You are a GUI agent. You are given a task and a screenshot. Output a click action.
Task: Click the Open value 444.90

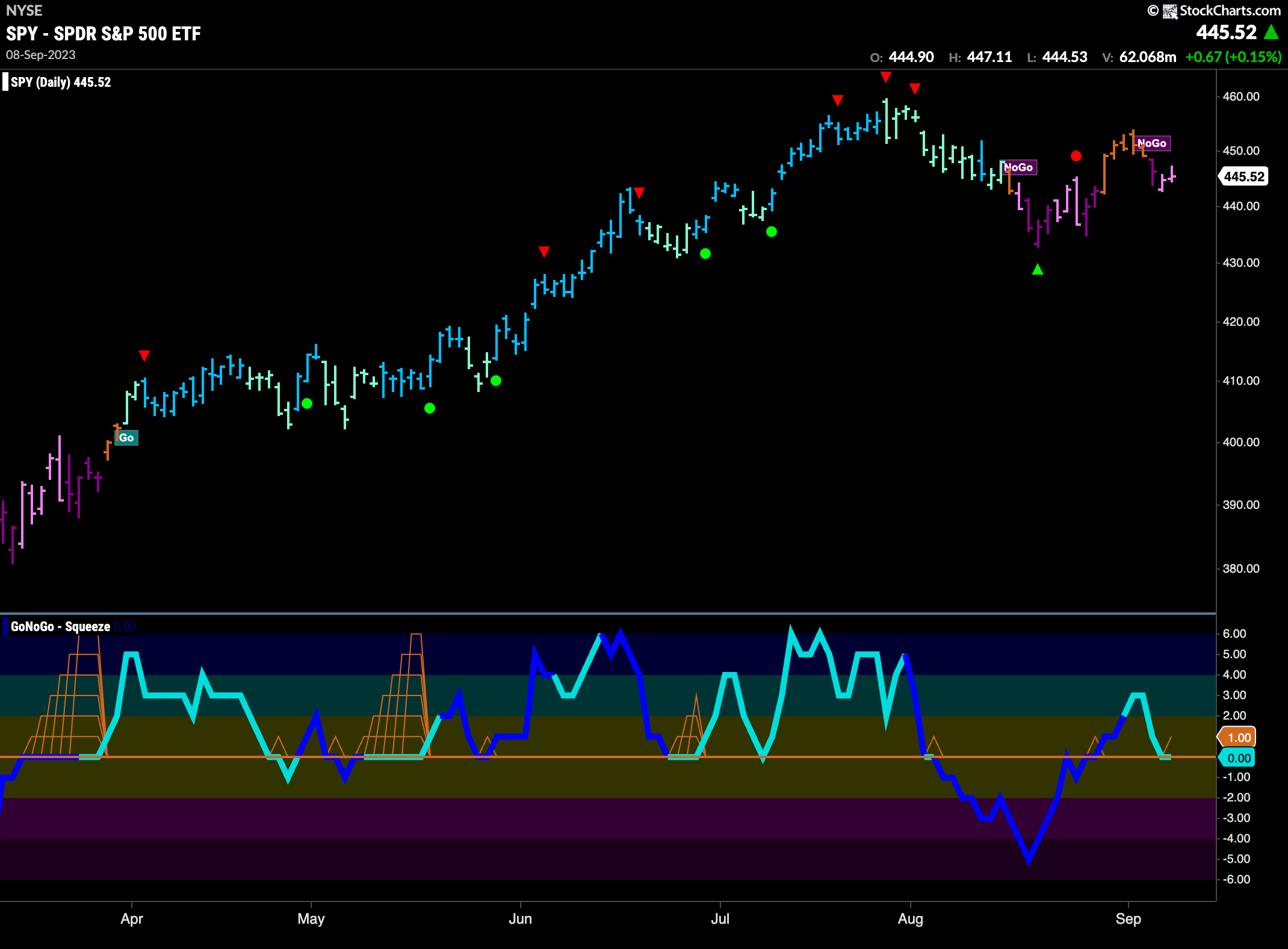911,57
